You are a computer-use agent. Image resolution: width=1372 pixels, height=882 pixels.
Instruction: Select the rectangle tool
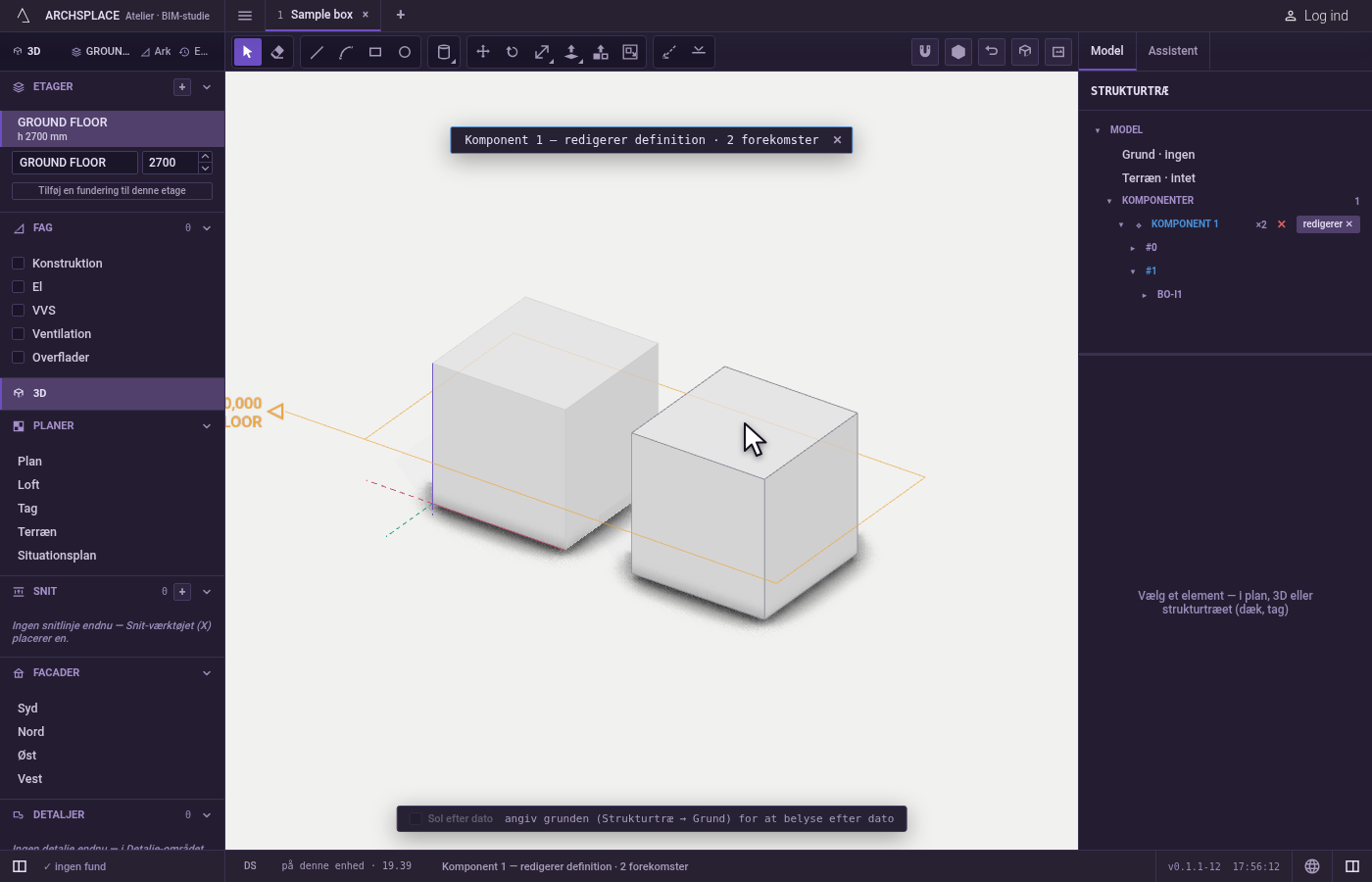tap(375, 52)
